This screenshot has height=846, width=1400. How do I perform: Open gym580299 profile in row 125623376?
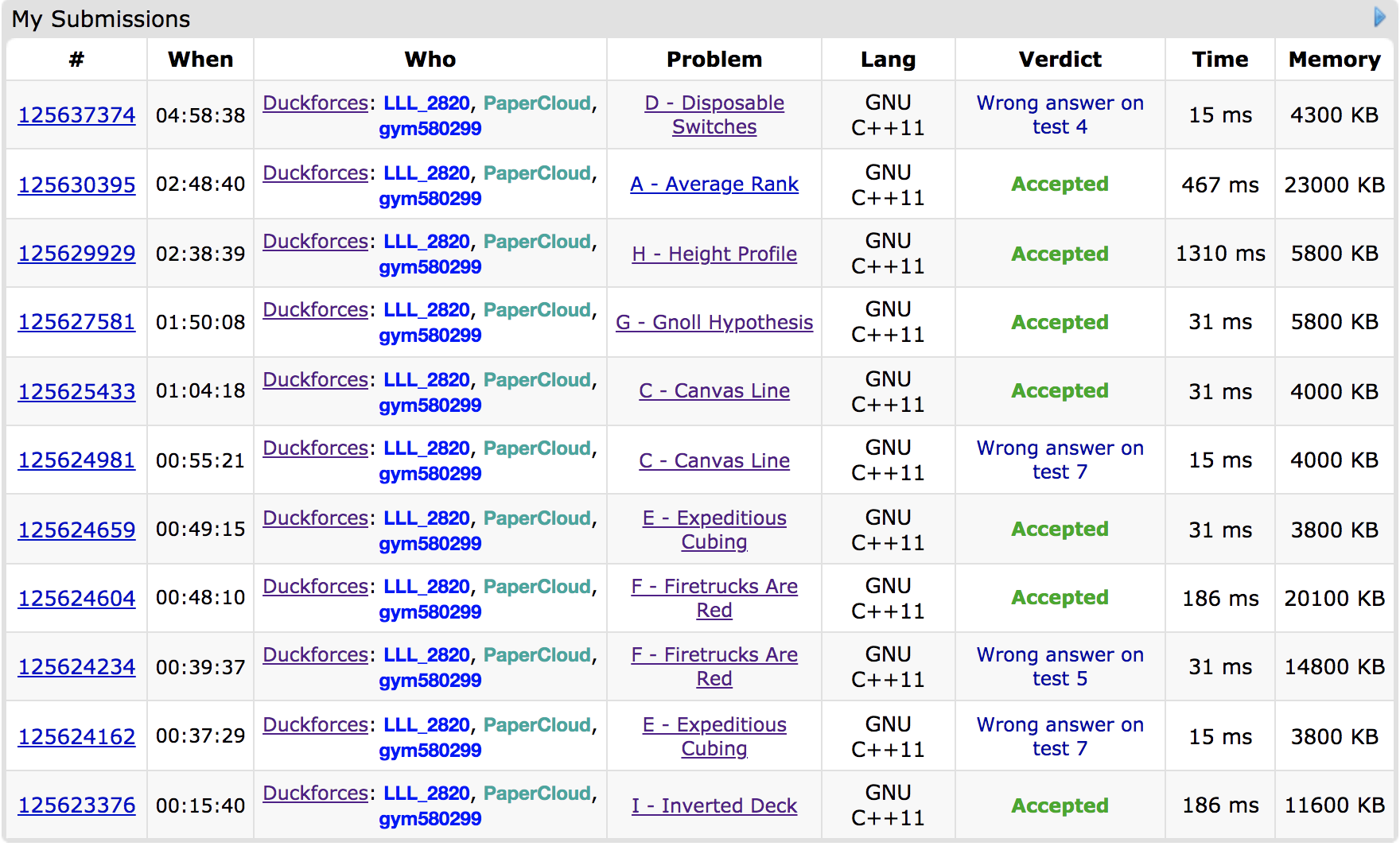[x=430, y=819]
